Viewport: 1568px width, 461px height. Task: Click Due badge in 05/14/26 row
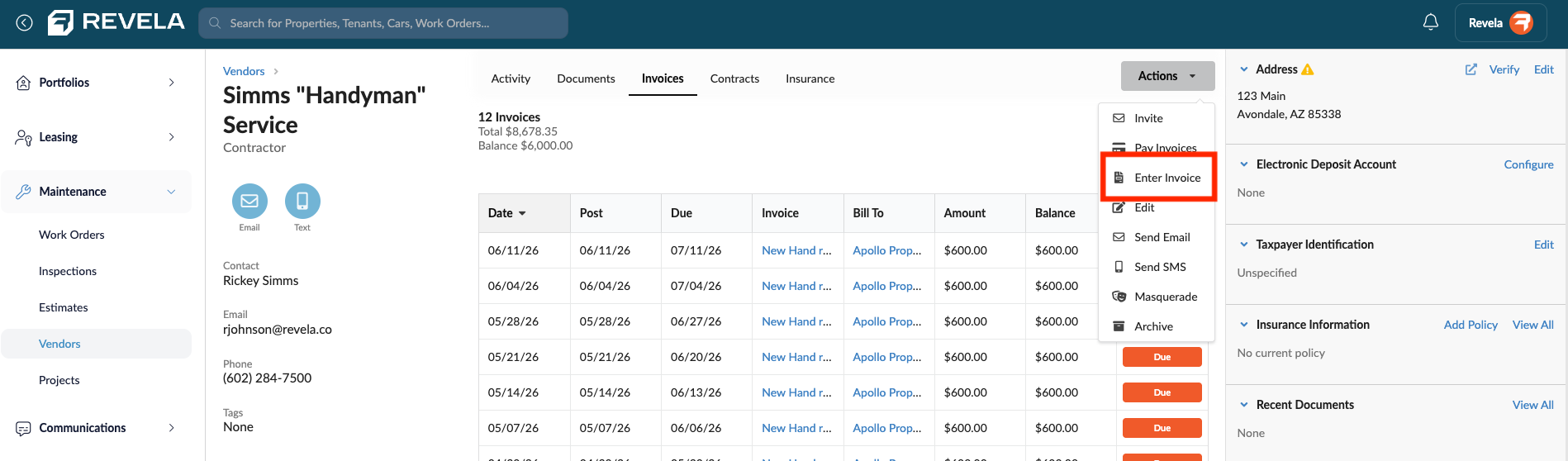[1162, 392]
